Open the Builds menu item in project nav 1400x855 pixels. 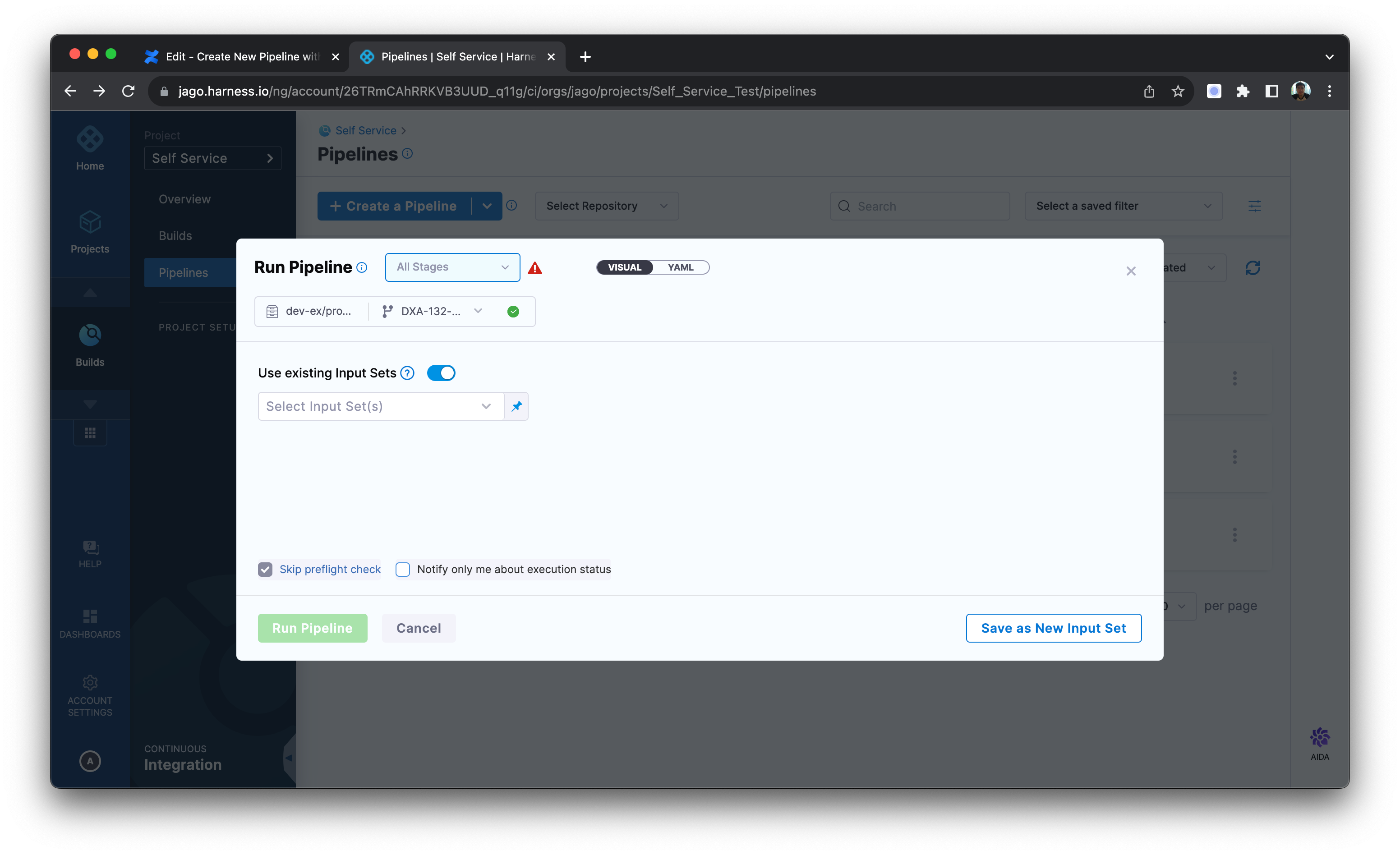click(175, 236)
